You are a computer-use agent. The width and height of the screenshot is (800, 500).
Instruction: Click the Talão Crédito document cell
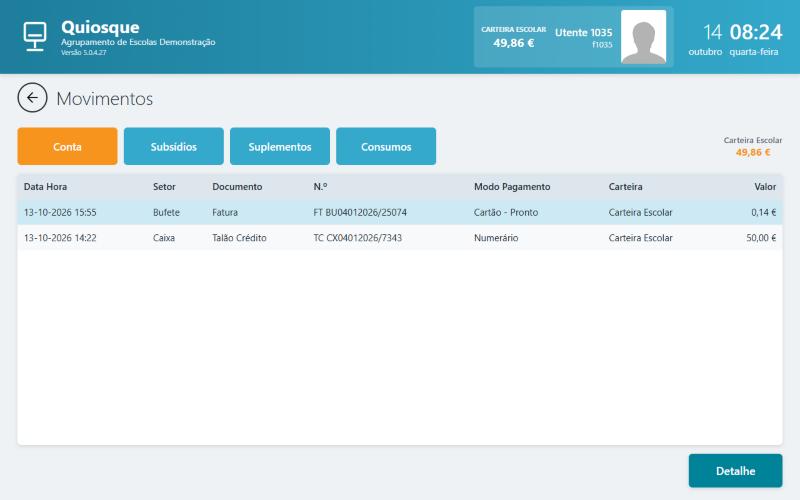coord(239,238)
